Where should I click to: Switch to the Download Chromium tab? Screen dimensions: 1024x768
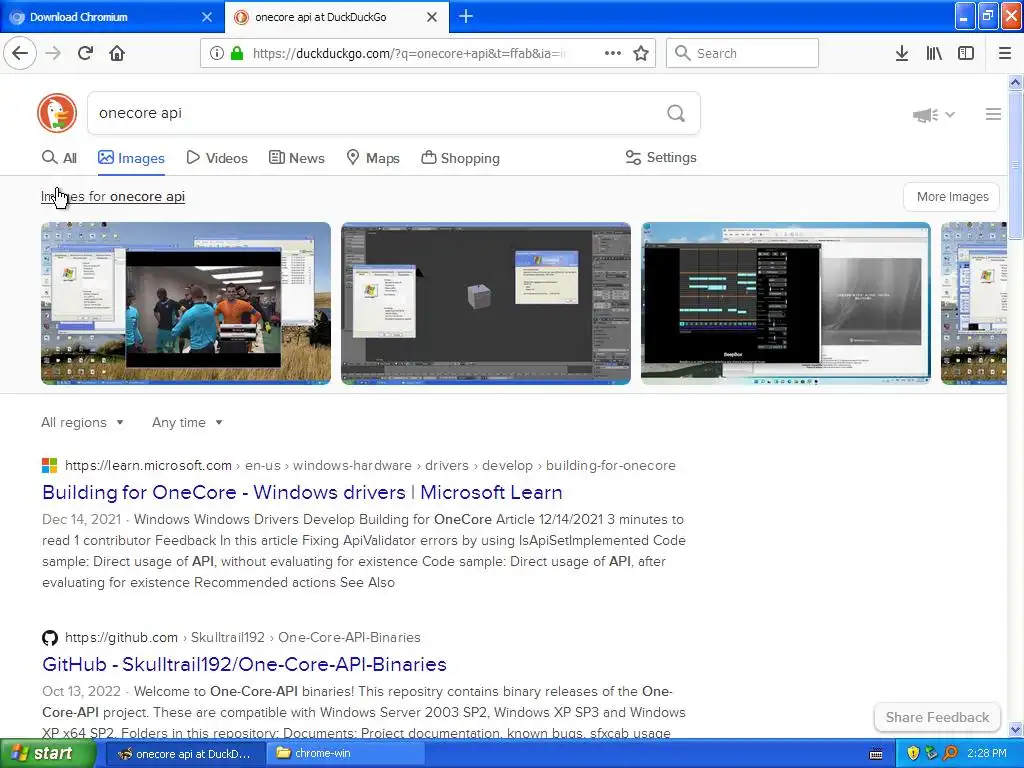(x=112, y=17)
